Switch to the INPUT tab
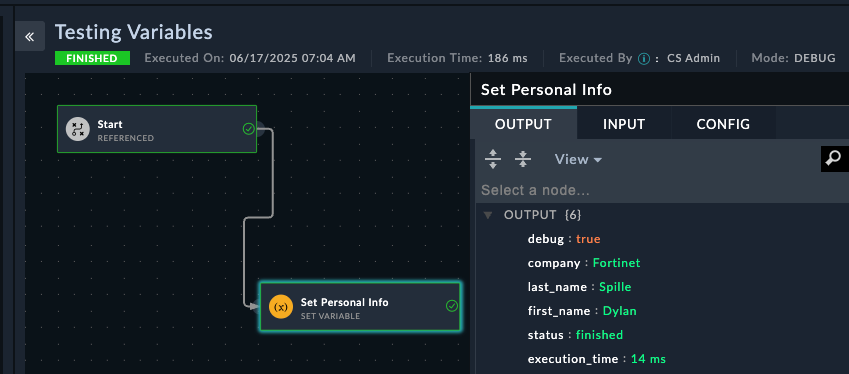Viewport: 849px width, 374px height. (624, 124)
